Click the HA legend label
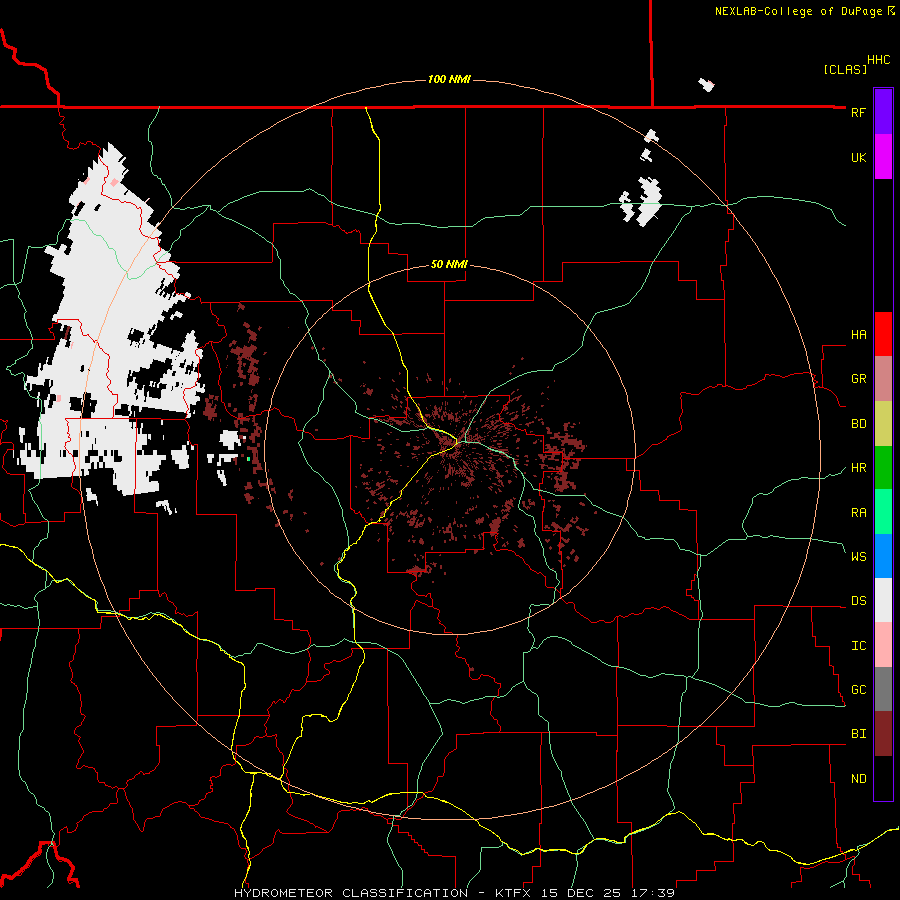The image size is (900, 900). pos(858,335)
